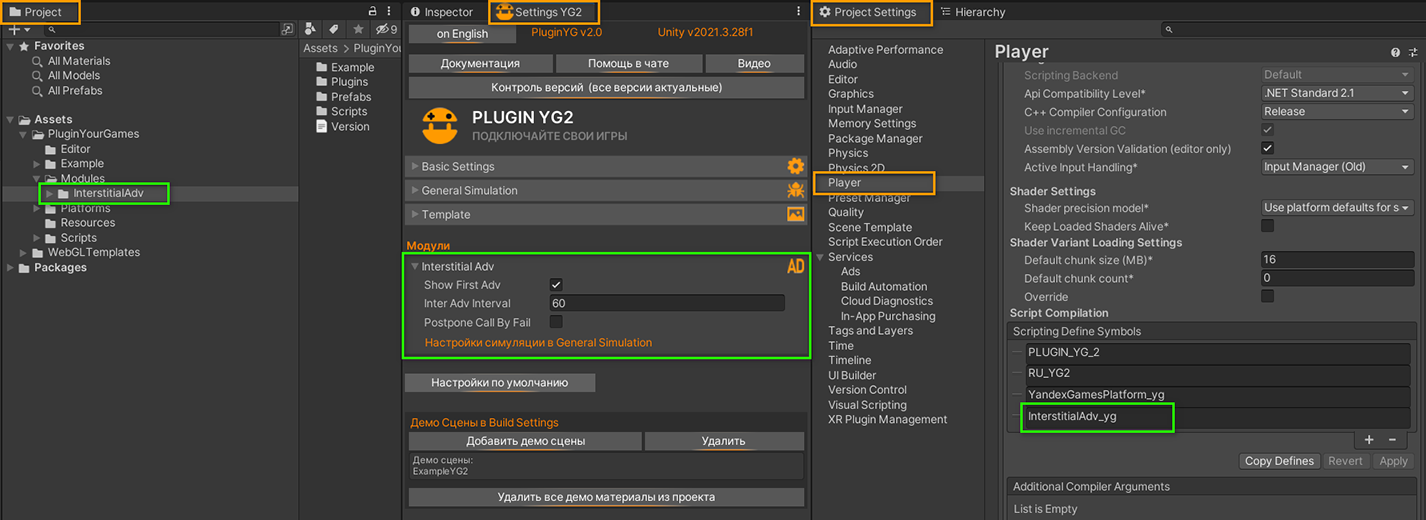Select the Plugins folder in the asset list
The width and height of the screenshot is (1426, 520).
[342, 82]
